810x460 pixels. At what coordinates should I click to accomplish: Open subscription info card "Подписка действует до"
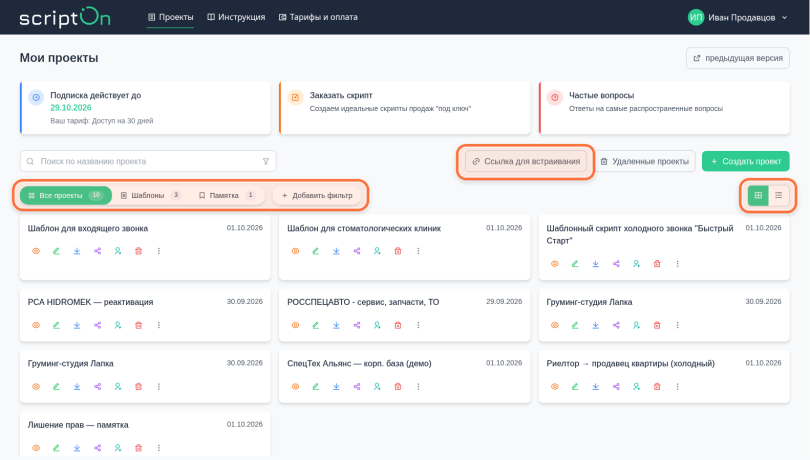tap(145, 108)
